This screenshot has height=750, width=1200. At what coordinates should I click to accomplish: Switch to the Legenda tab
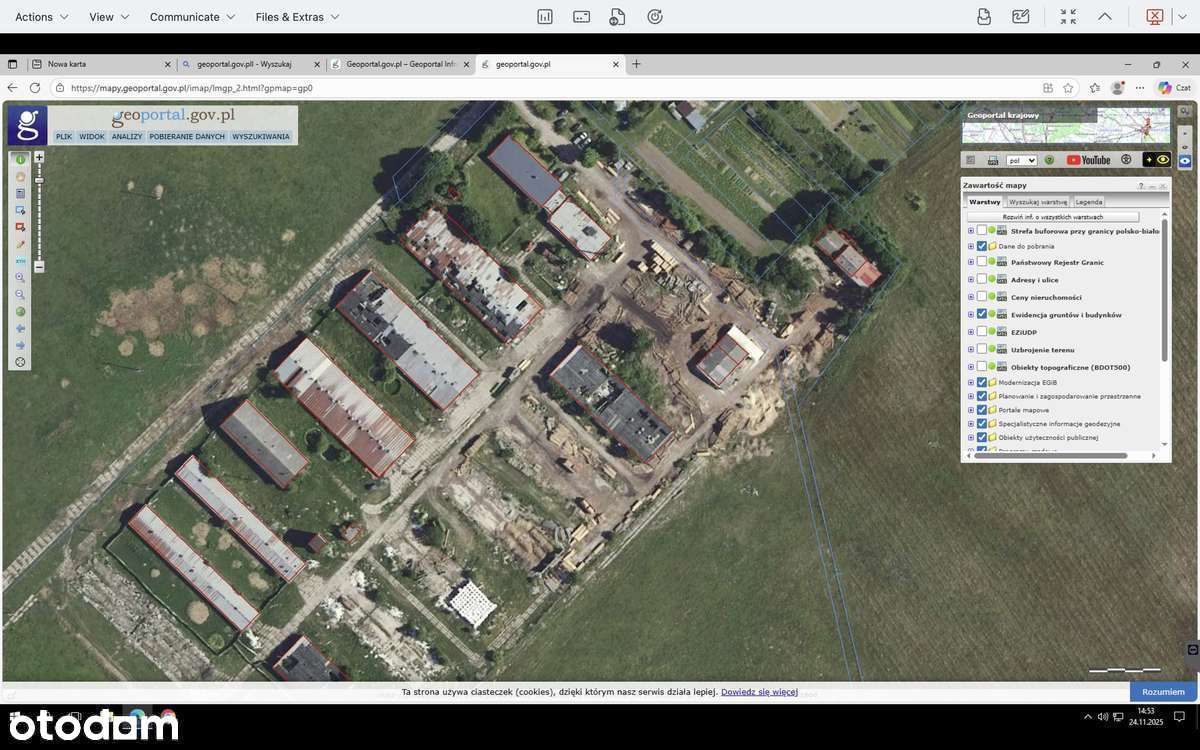[1089, 202]
